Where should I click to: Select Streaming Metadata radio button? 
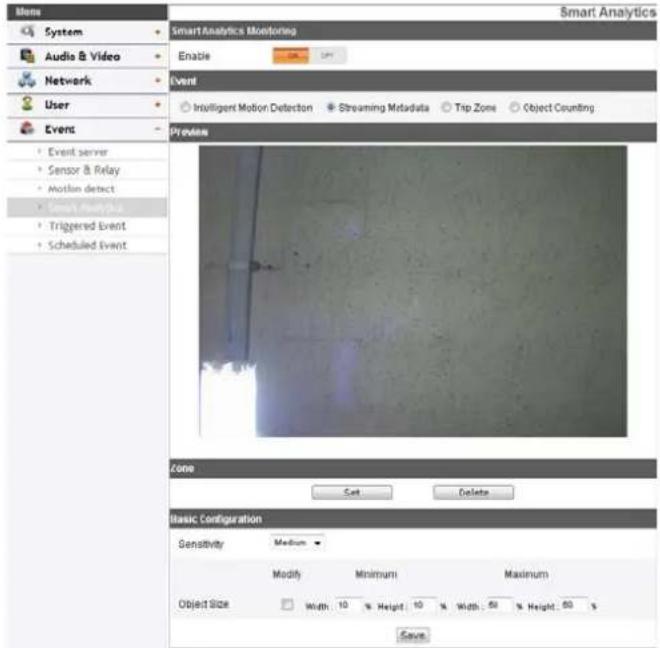click(331, 107)
